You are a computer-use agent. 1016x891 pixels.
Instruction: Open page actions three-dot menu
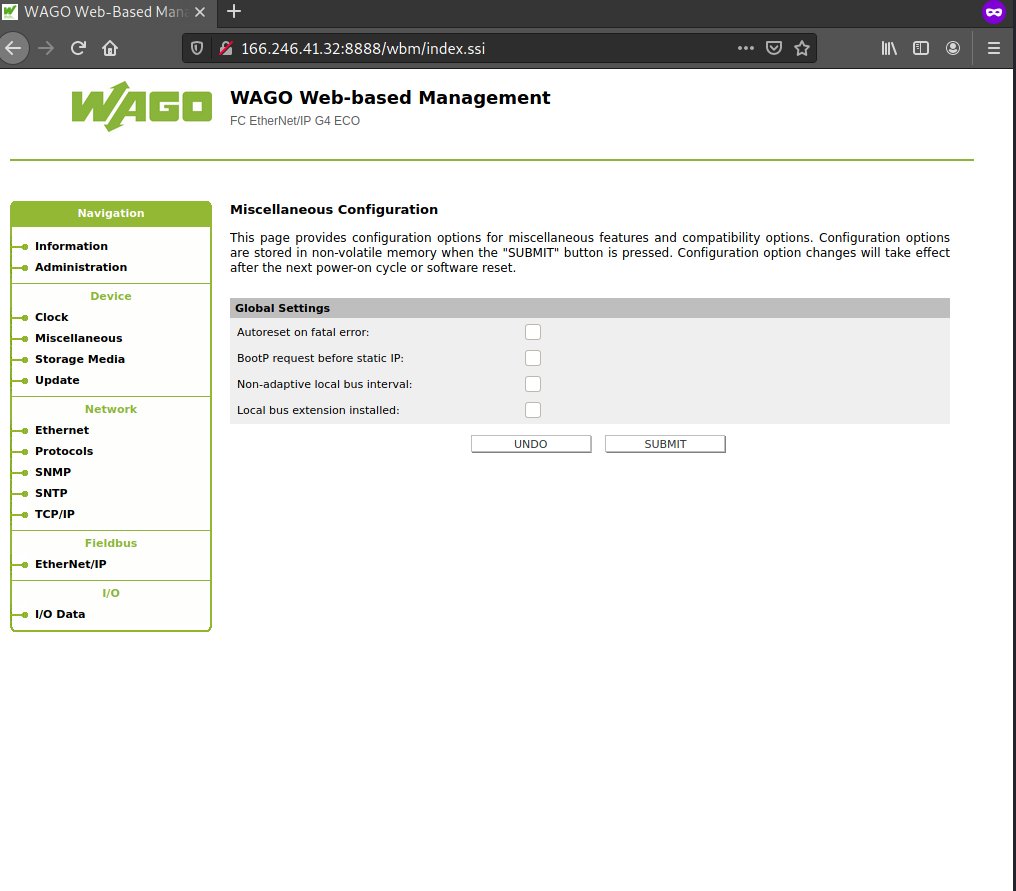pyautogui.click(x=746, y=48)
